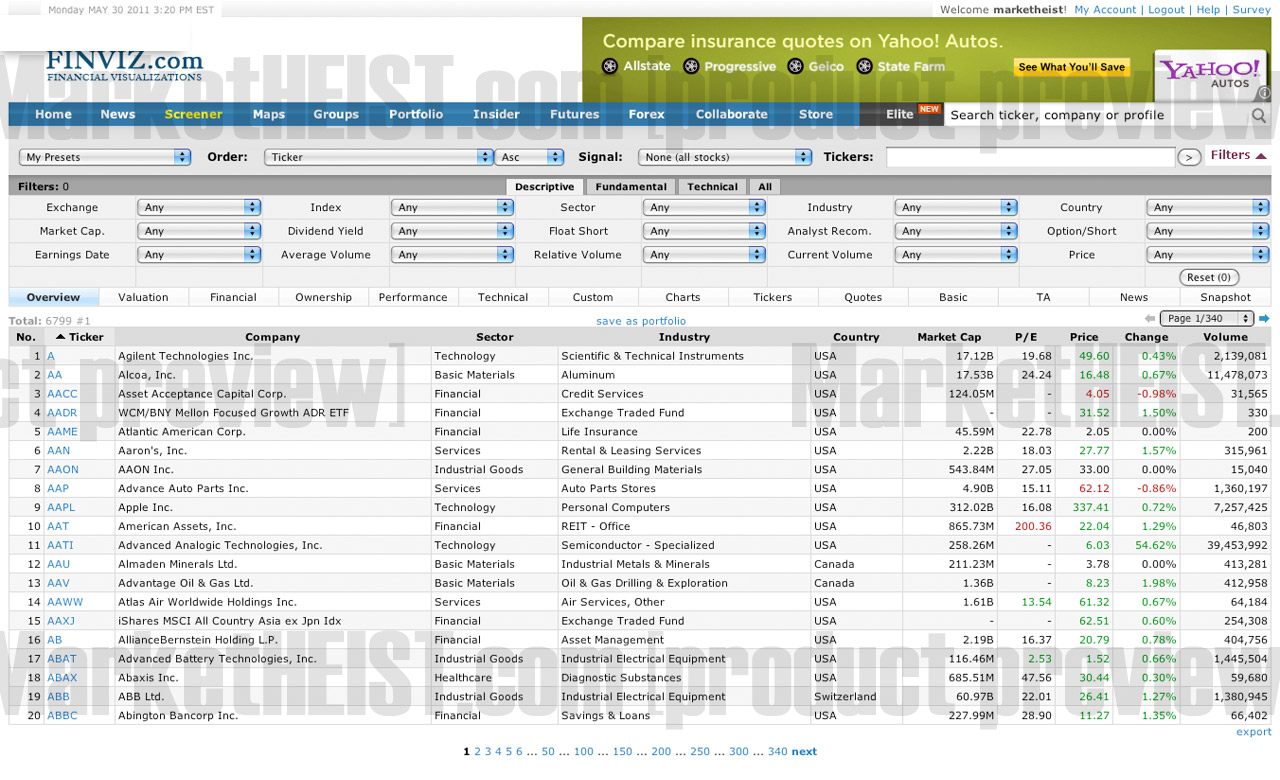Go to page 100 link
Image resolution: width=1280 pixels, height=780 pixels.
click(x=583, y=752)
